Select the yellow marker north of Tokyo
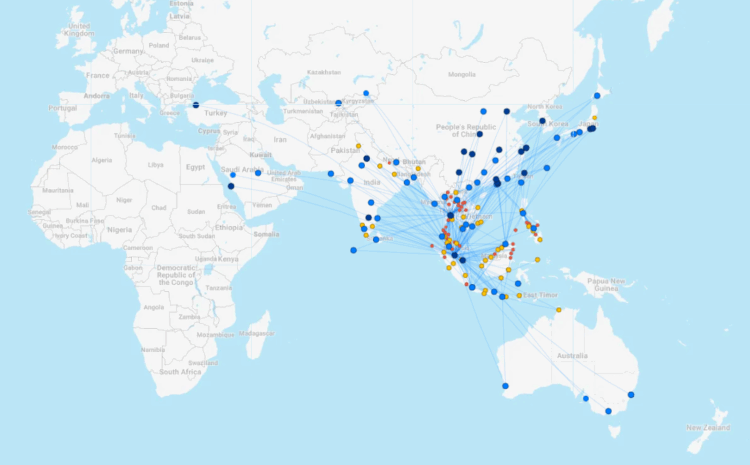Viewport: 750px width, 465px height. pyautogui.click(x=595, y=117)
